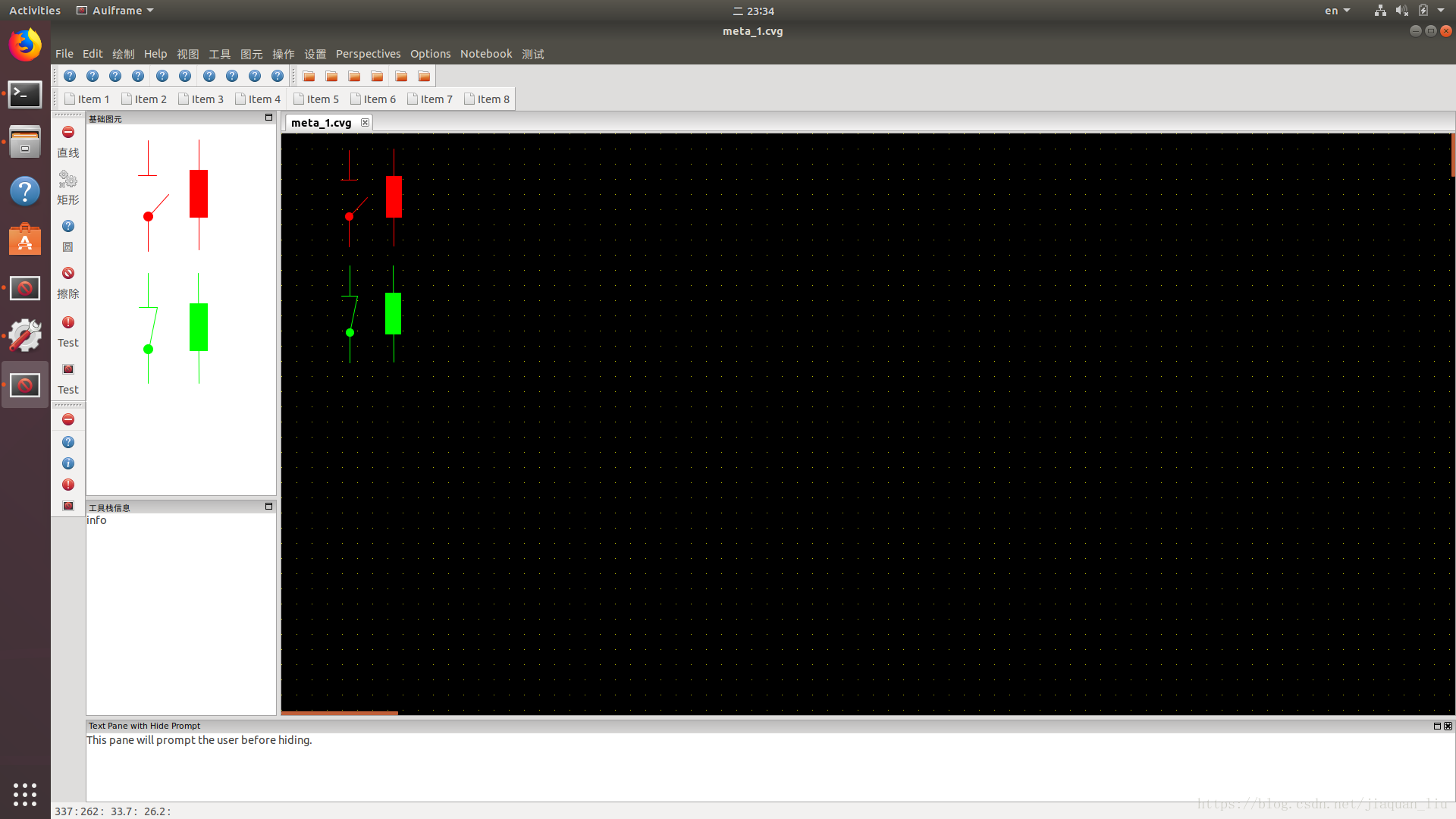Expand the 工具栏信息 panel
This screenshot has width=1456, height=819.
click(x=268, y=506)
